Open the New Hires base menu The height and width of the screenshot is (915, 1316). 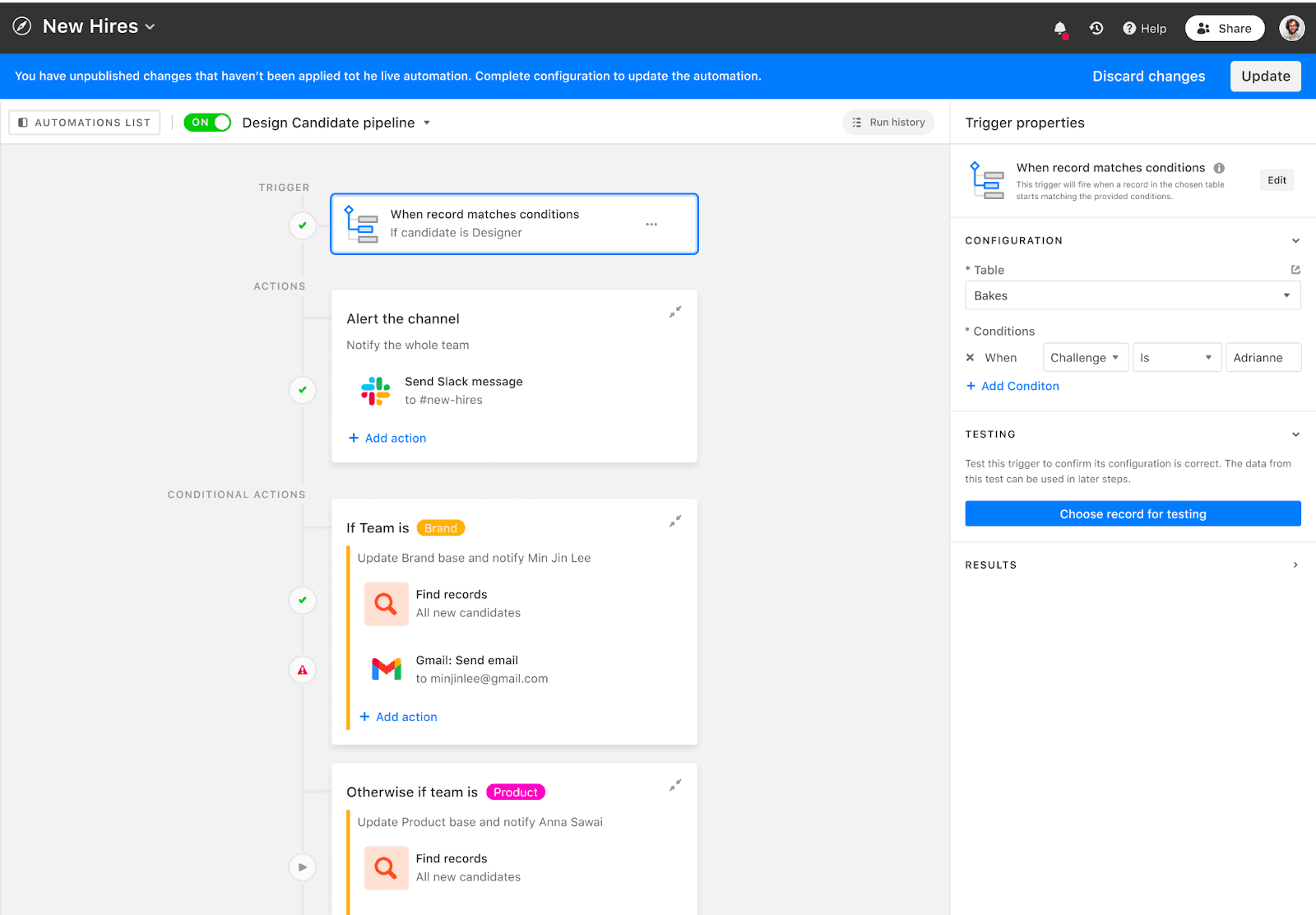point(99,26)
